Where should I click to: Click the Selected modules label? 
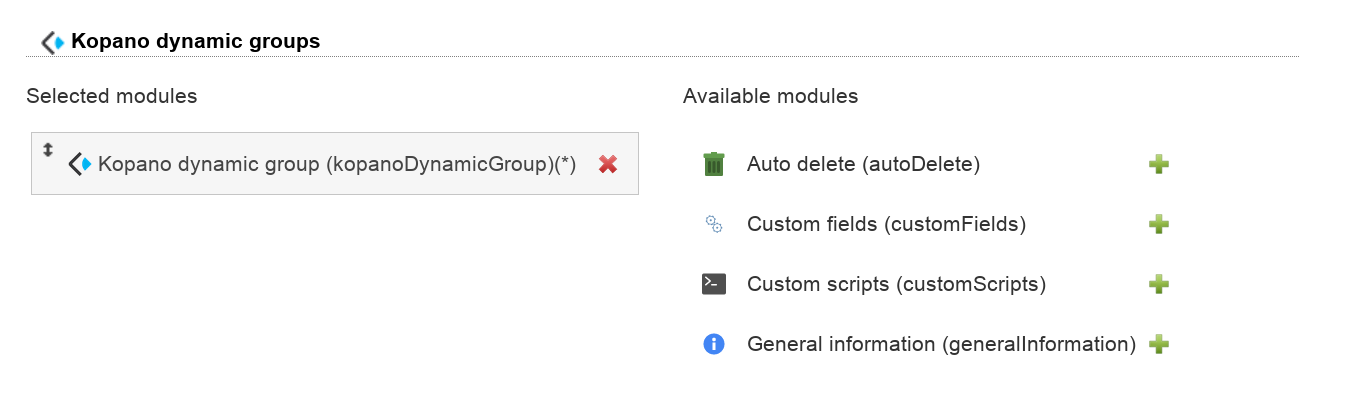(112, 96)
